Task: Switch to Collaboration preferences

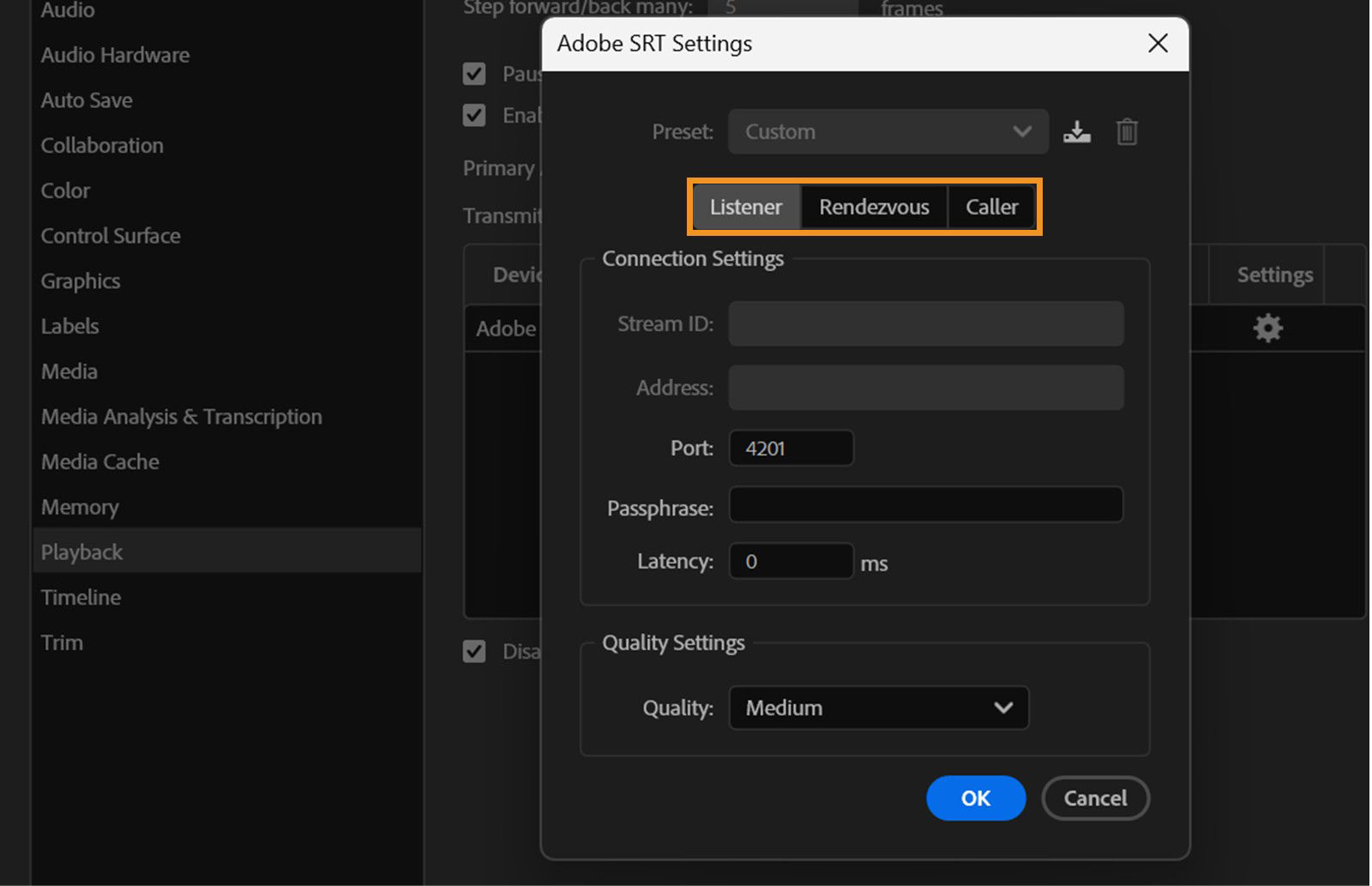Action: click(x=102, y=145)
